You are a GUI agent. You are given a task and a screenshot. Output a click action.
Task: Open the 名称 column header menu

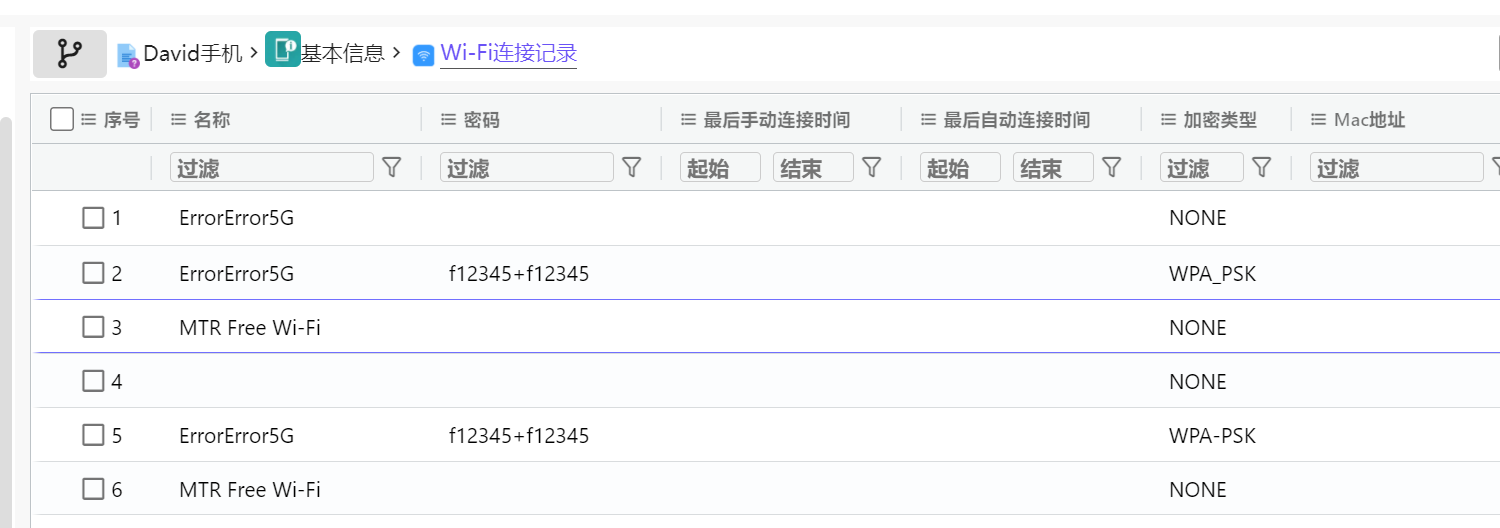(x=179, y=120)
